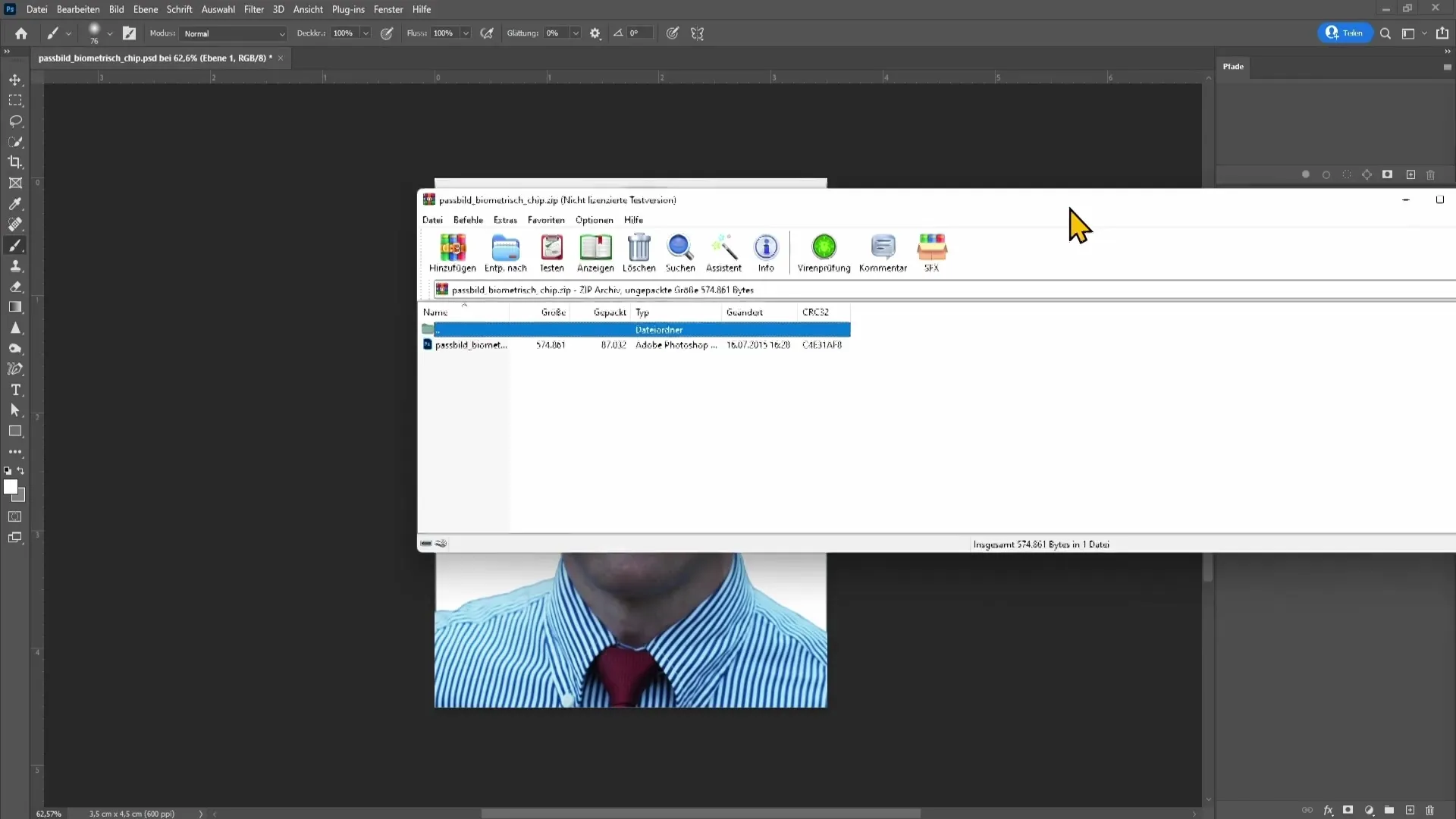This screenshot has height=819, width=1456.
Task: Sort by Größe column in WinRAR
Action: point(539,312)
